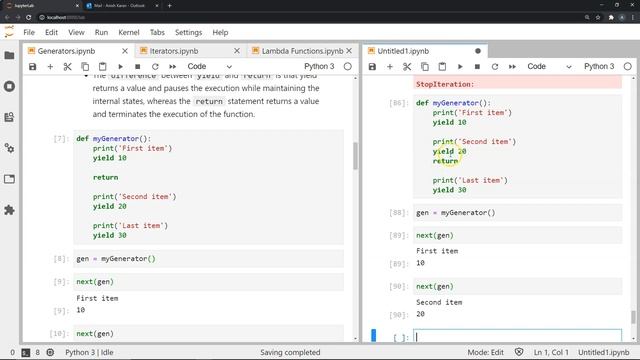Paste cells in Untitled1.ipynb toolbar
Screen dimensions: 640x360
coord(442,67)
